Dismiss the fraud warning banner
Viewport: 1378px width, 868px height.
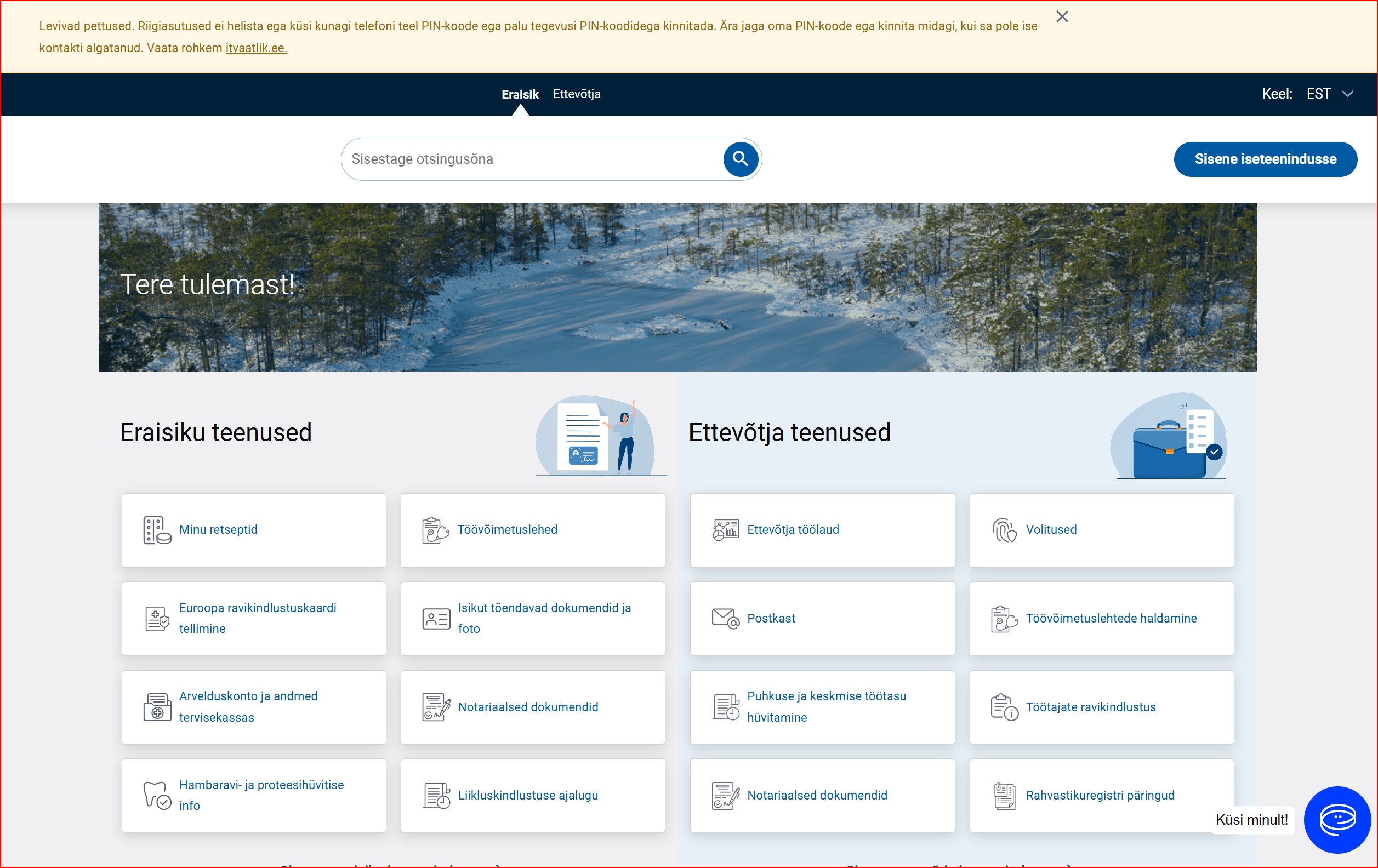click(1062, 16)
